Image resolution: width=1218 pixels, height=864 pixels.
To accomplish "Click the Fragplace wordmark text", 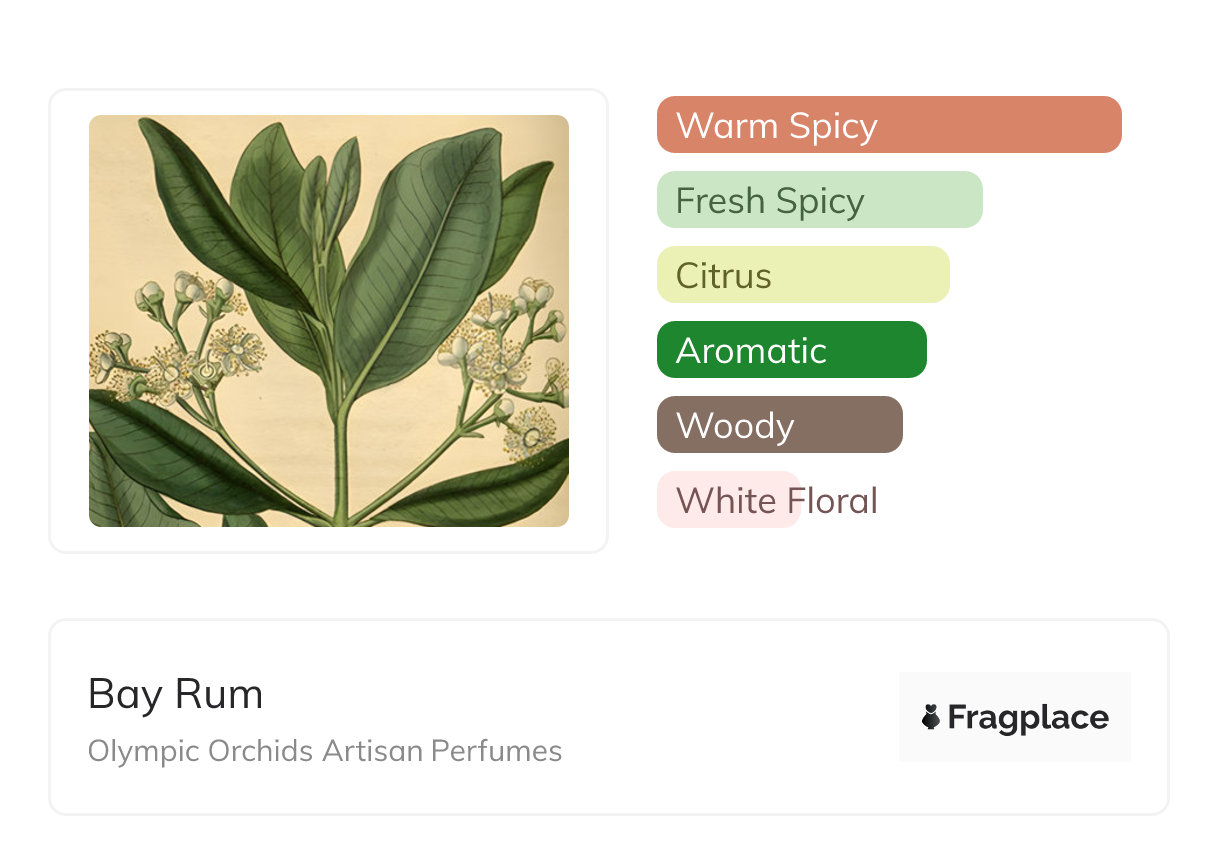I will pos(1028,717).
